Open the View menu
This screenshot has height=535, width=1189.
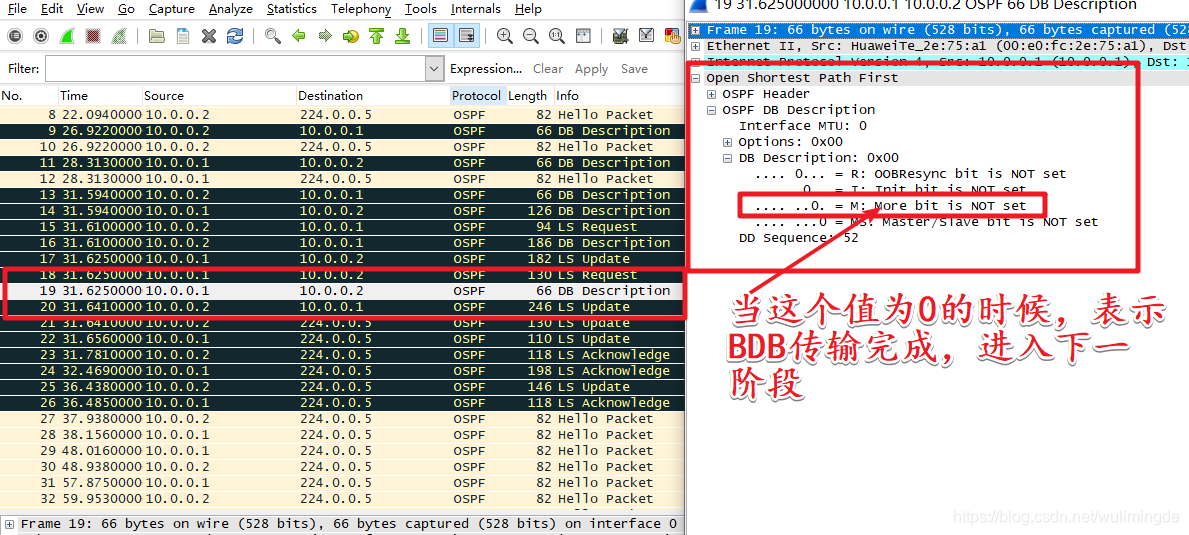[x=91, y=9]
